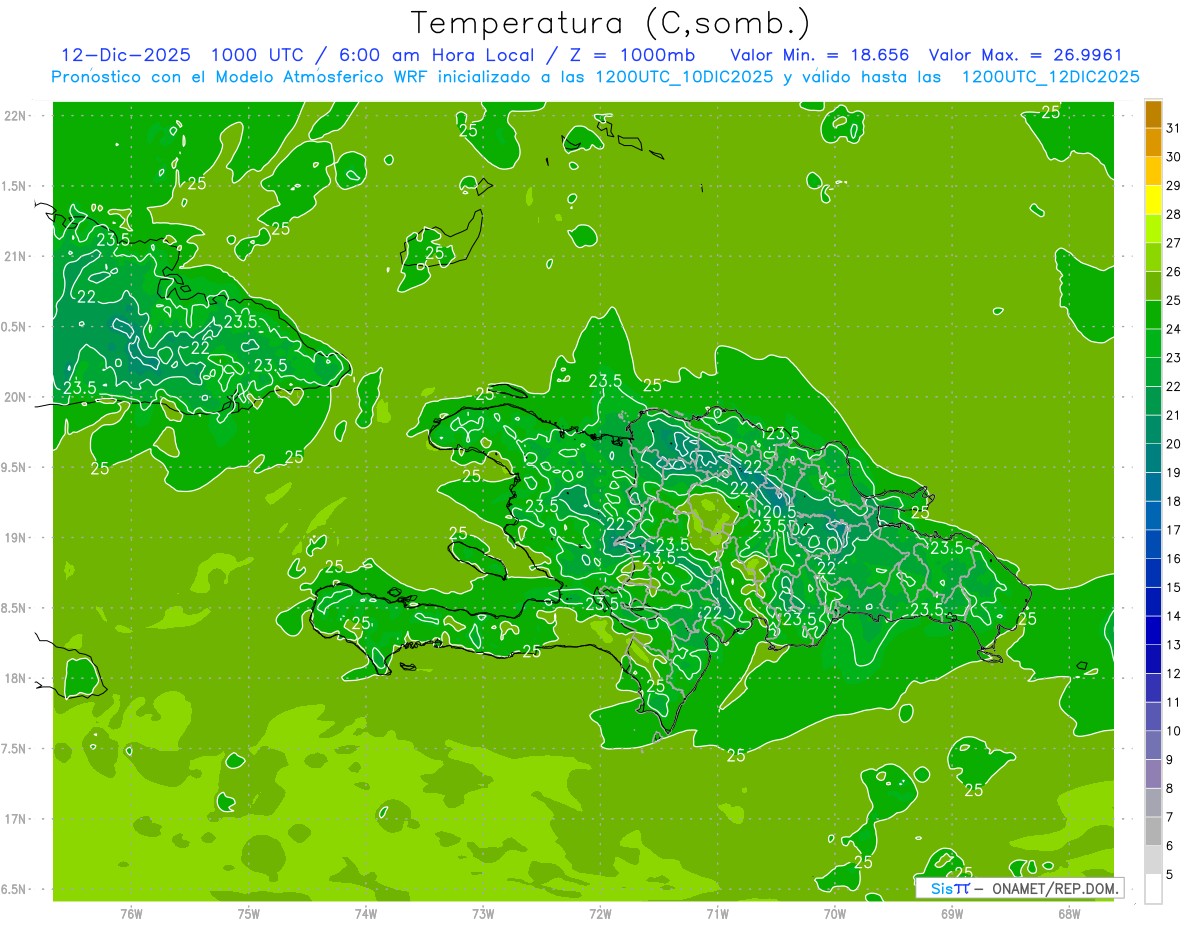The width and height of the screenshot is (1200, 927).
Task: Pick the dark blue legend swatch between 13 and 14
Action: click(1153, 631)
